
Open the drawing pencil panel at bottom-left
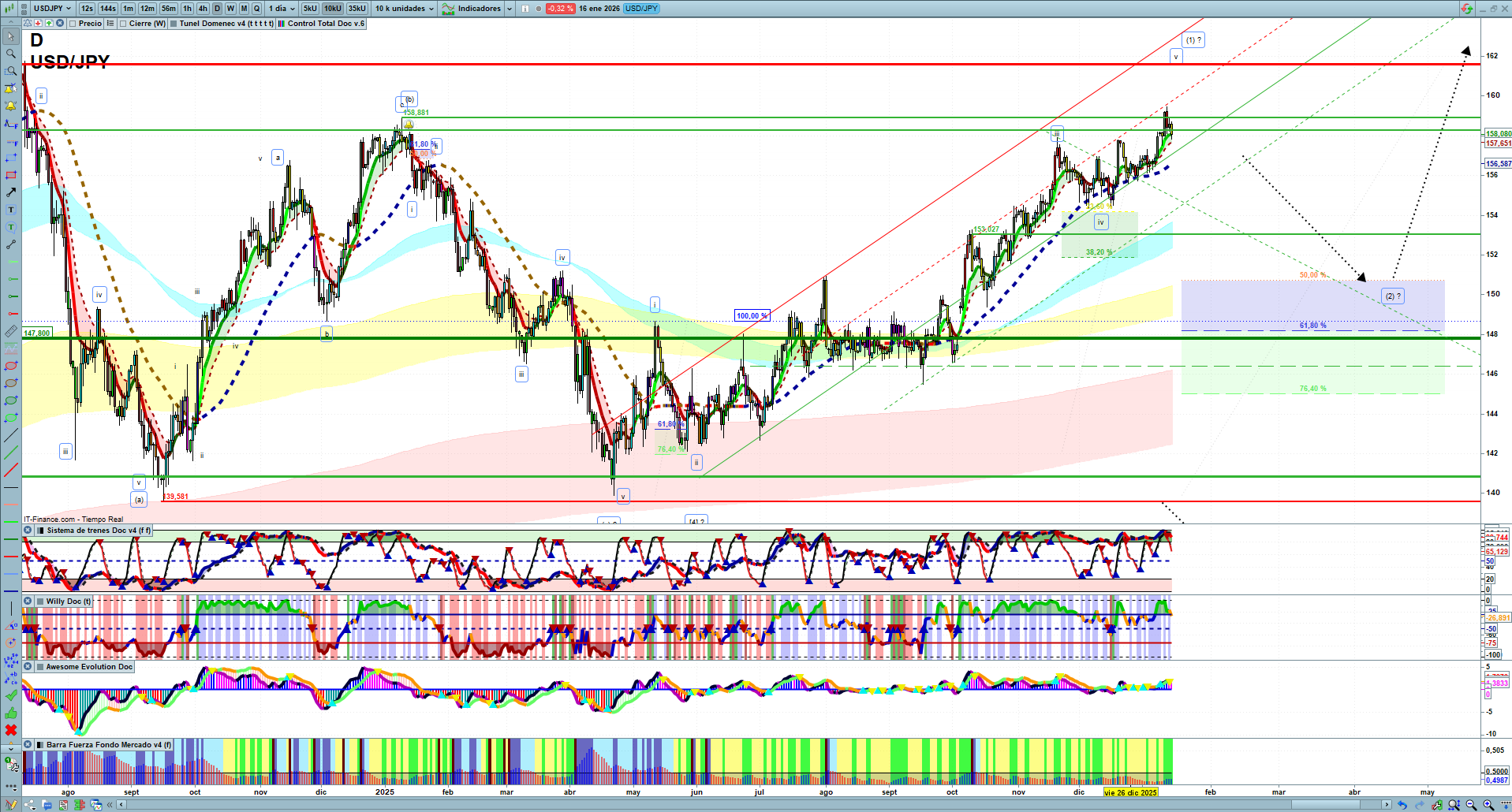coord(11,805)
